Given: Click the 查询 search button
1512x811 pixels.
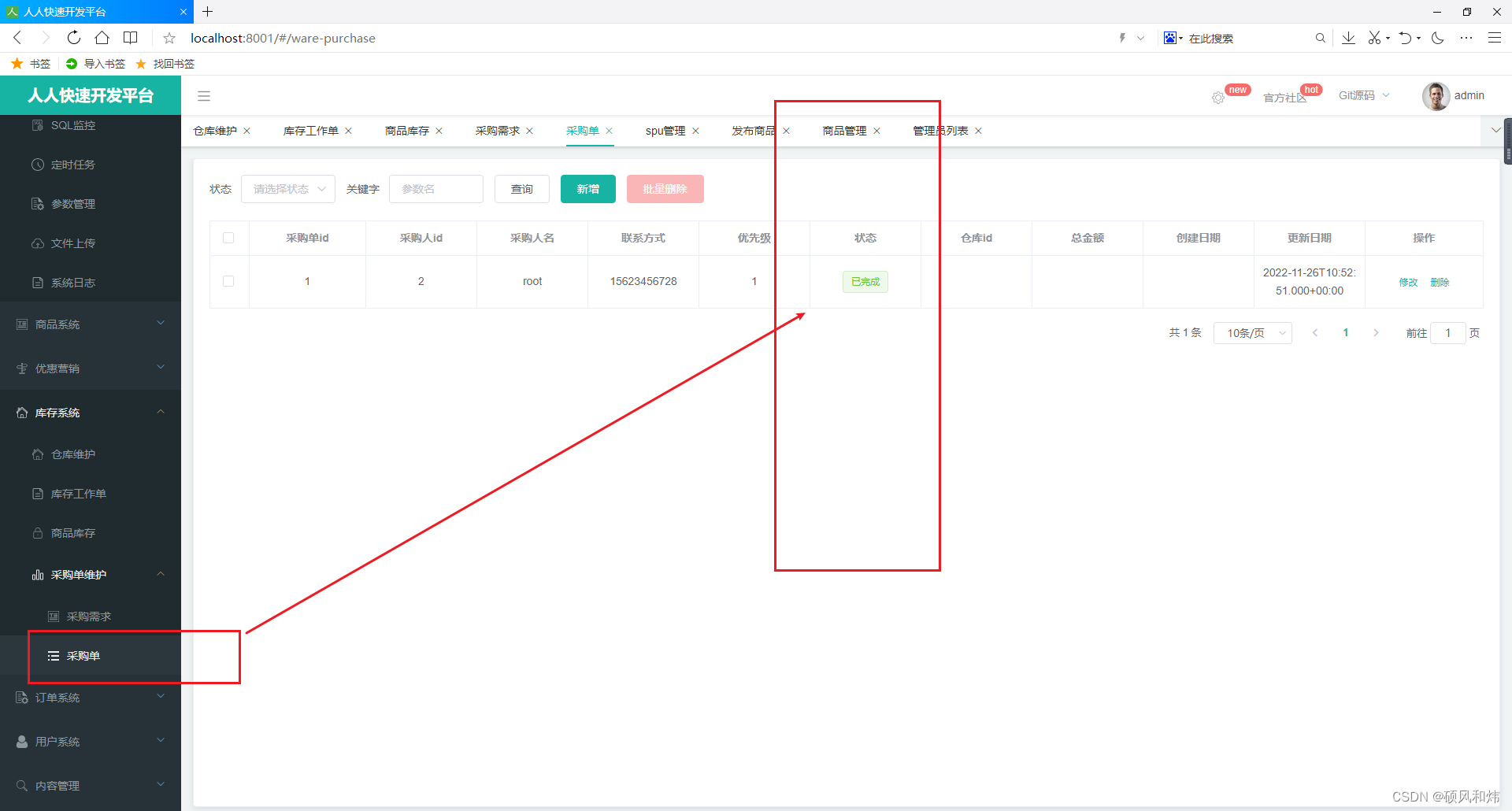Looking at the screenshot, I should click(x=522, y=189).
